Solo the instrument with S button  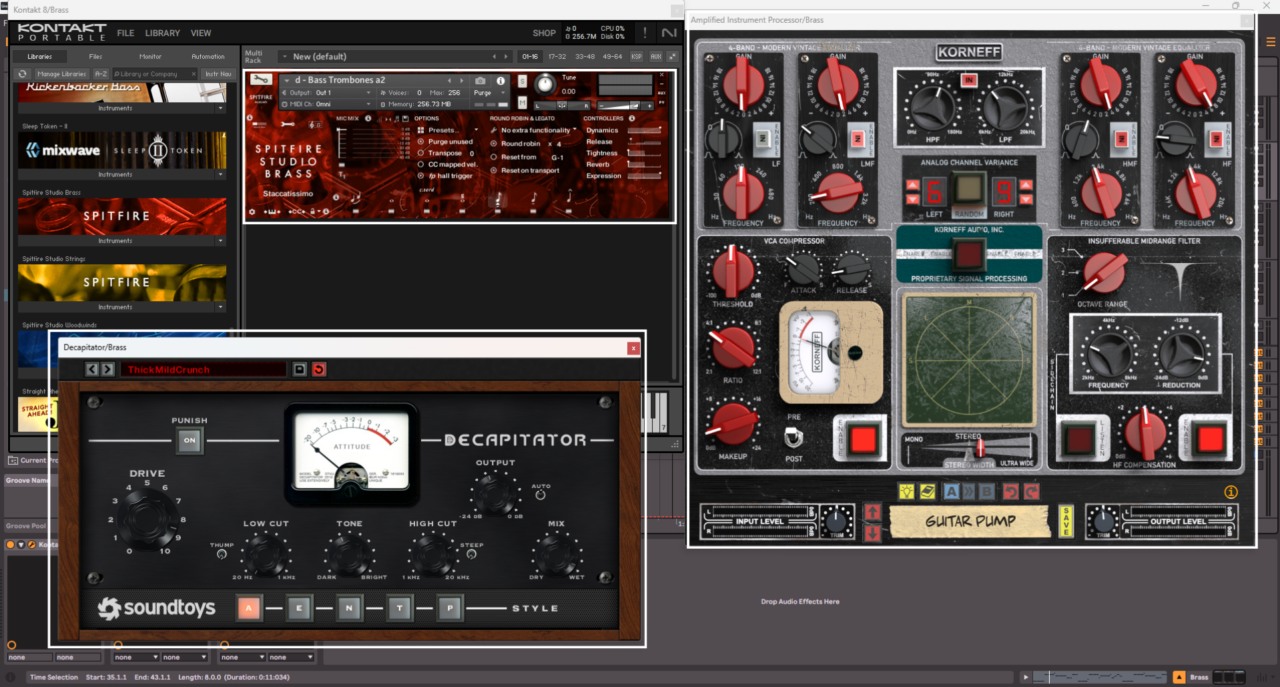520,79
